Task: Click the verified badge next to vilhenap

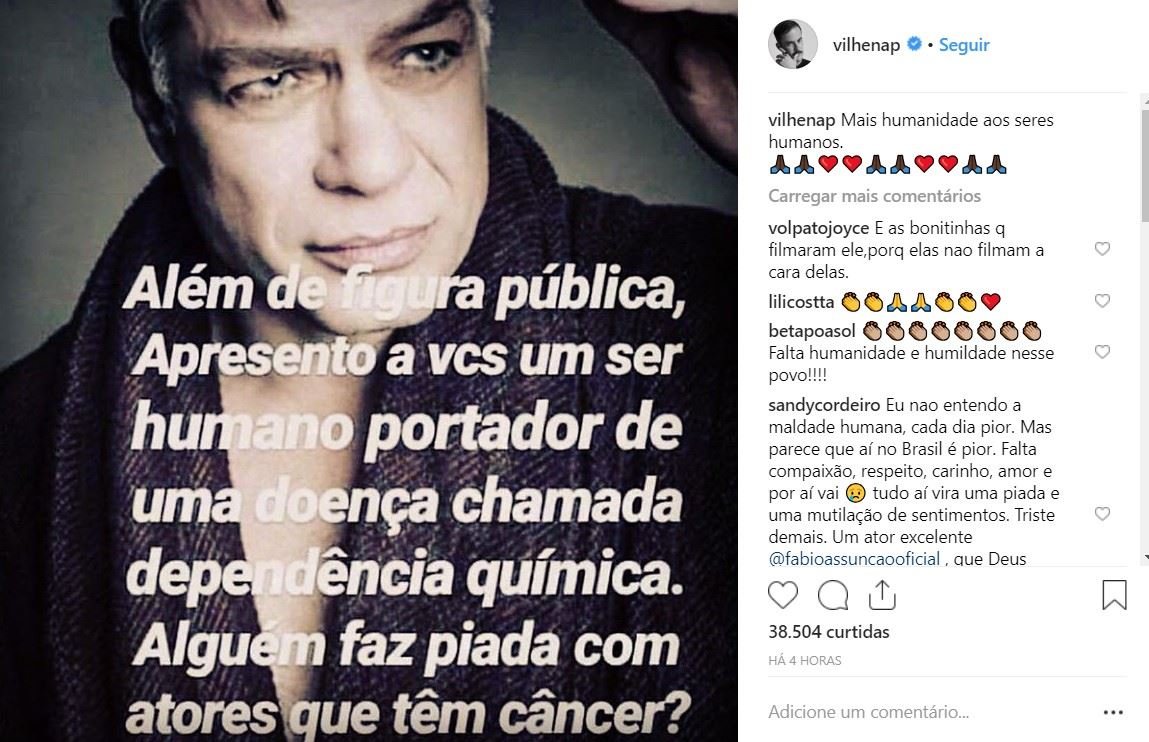Action: point(914,44)
